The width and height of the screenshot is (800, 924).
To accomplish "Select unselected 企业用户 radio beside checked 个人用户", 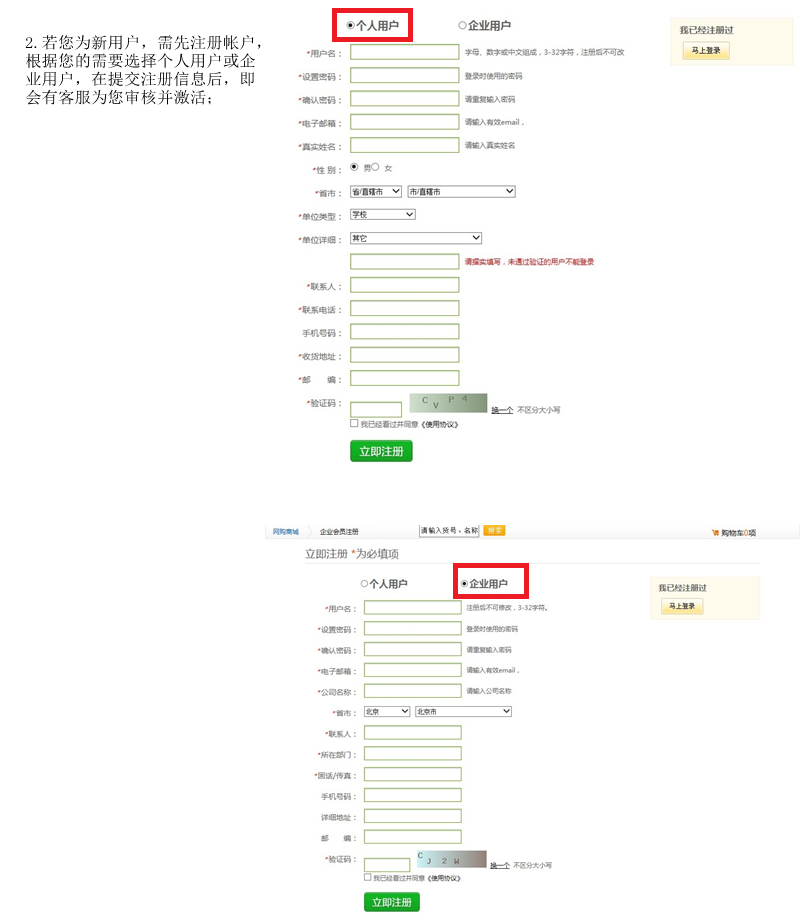I will click(x=462, y=26).
